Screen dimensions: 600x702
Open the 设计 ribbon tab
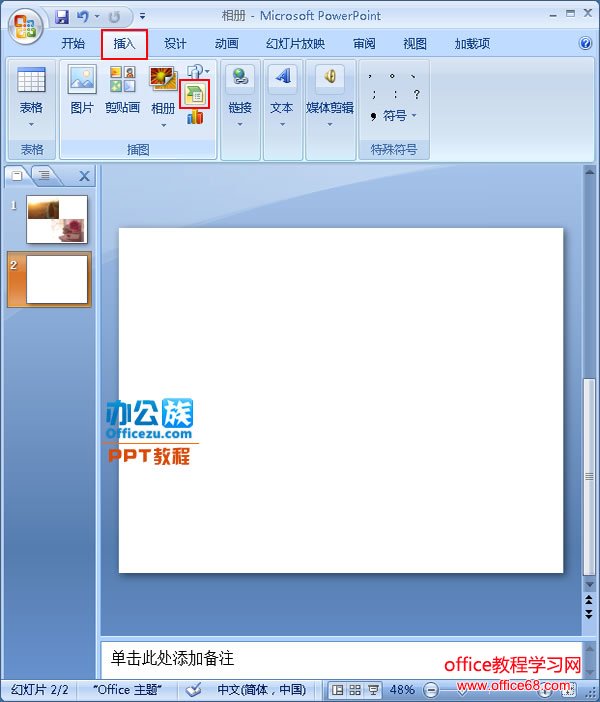[175, 43]
